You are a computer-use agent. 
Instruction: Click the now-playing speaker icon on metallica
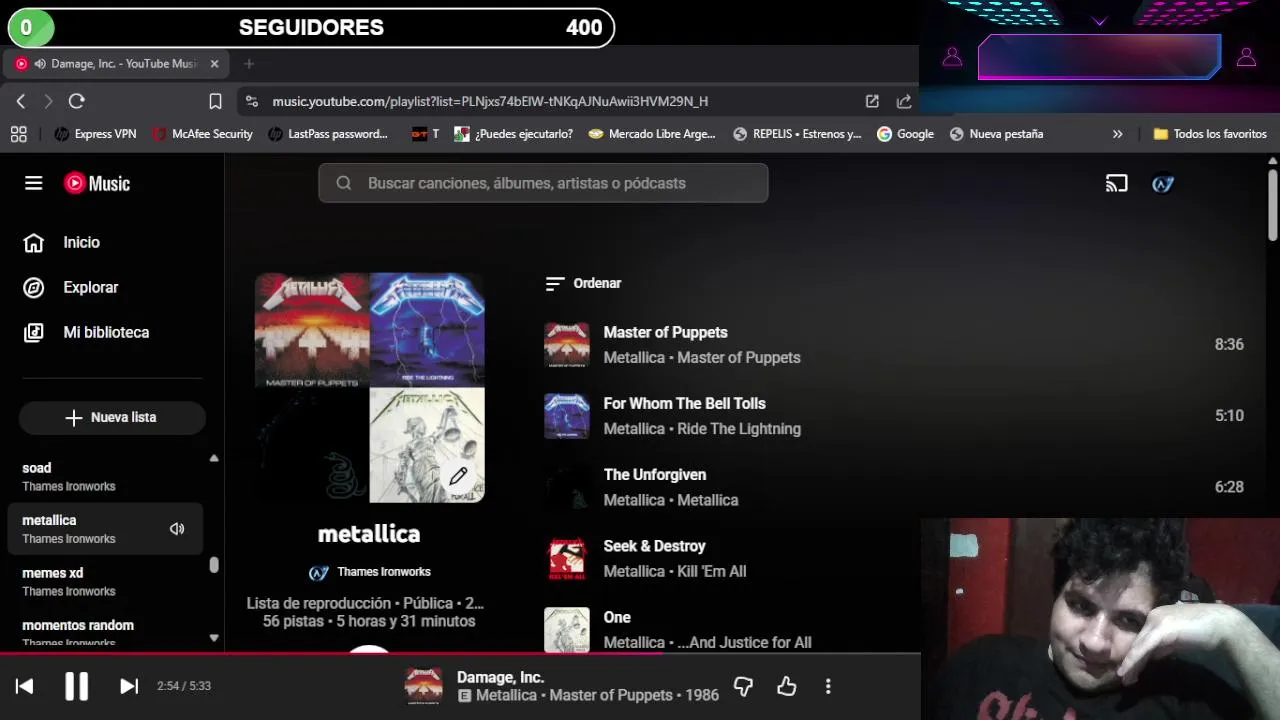tap(177, 529)
